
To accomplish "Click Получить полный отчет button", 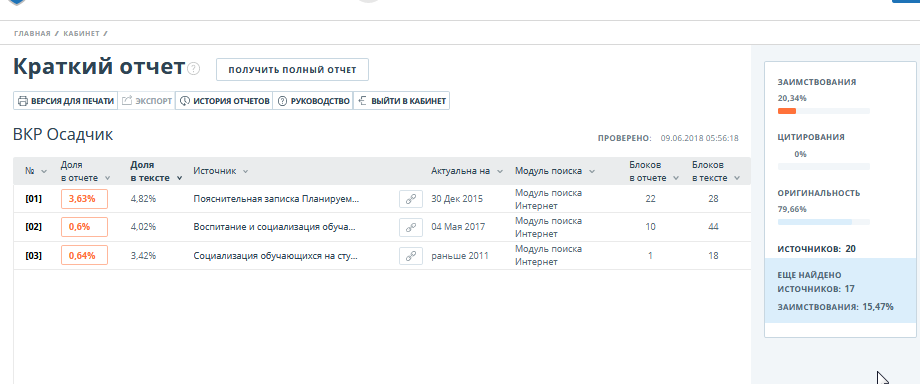I will coord(292,70).
